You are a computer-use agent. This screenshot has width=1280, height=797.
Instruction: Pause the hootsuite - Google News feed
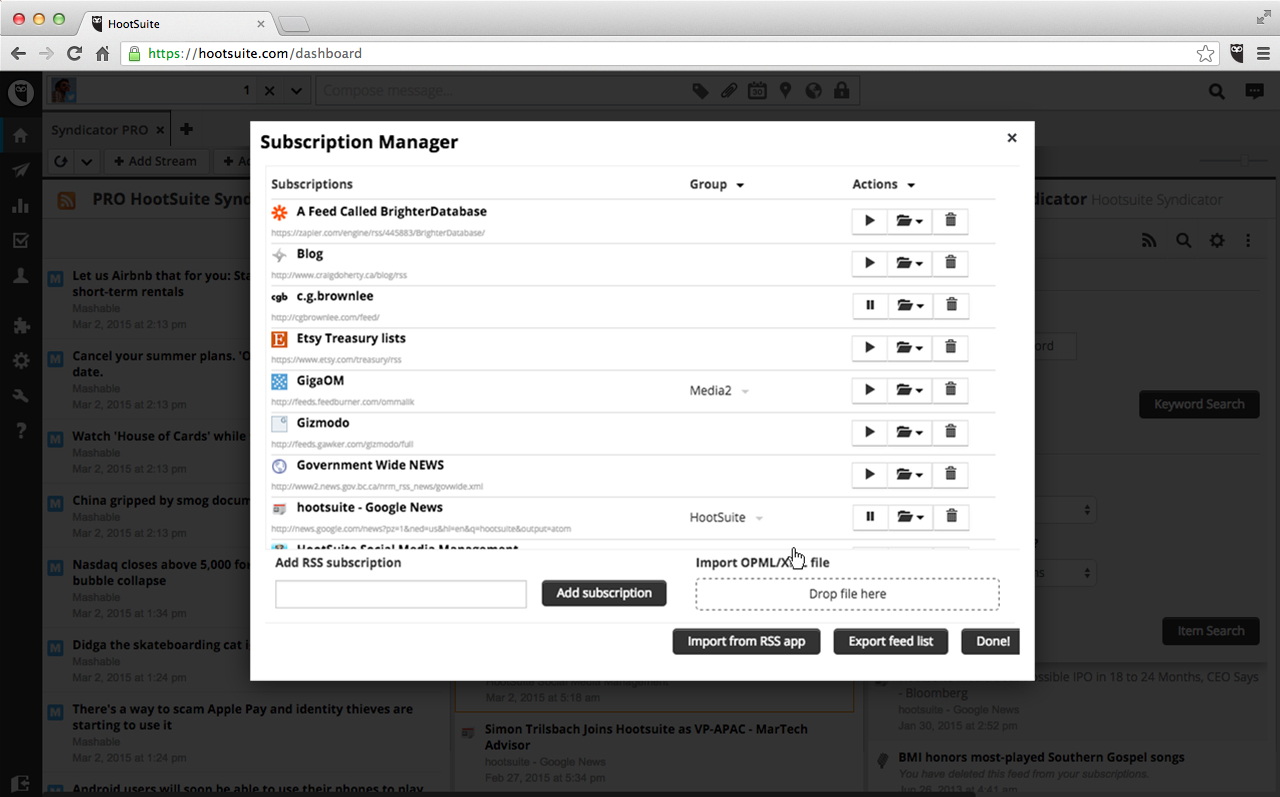pos(870,517)
